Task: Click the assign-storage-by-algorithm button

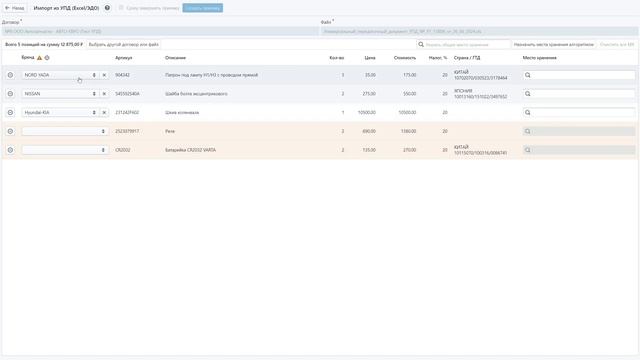Action: pos(554,44)
